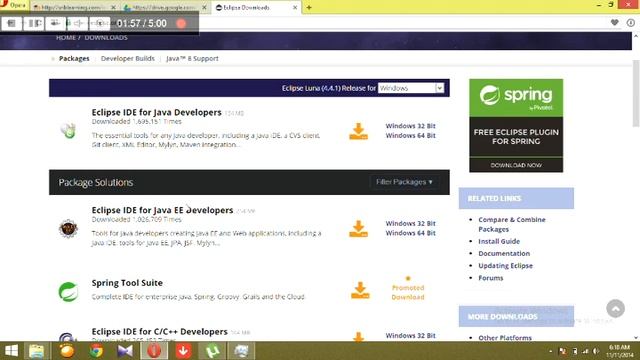640x360 pixels.
Task: Download Java EE Developers Windows 64 Bit
Action: click(411, 233)
